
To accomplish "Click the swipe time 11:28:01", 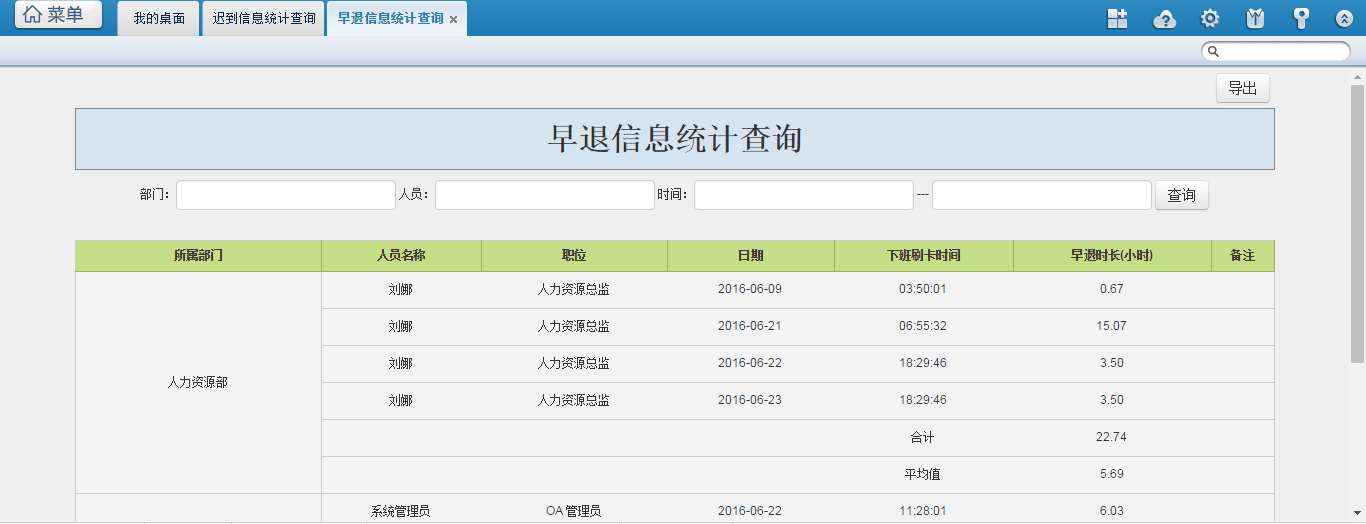I will [x=923, y=511].
